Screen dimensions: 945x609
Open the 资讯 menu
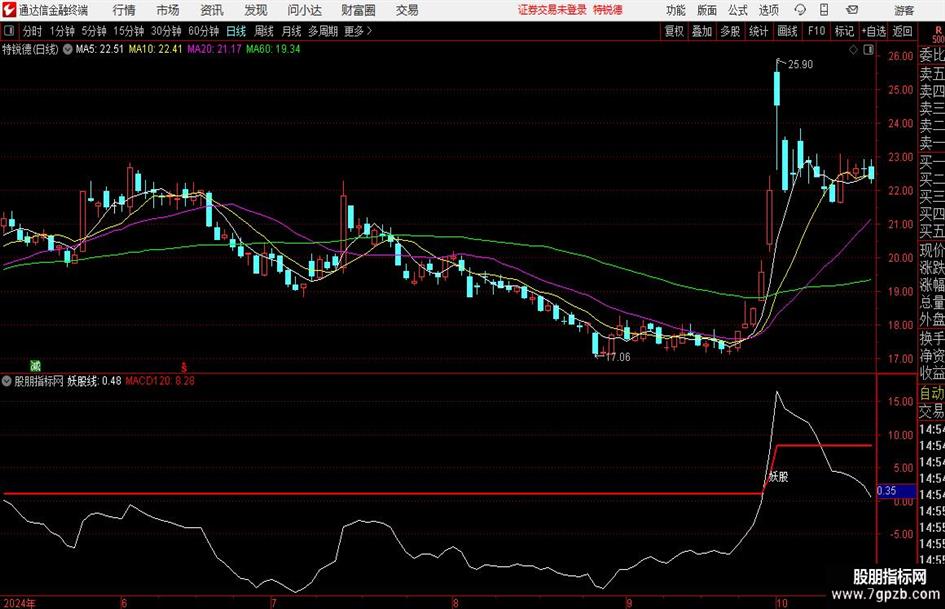click(212, 10)
